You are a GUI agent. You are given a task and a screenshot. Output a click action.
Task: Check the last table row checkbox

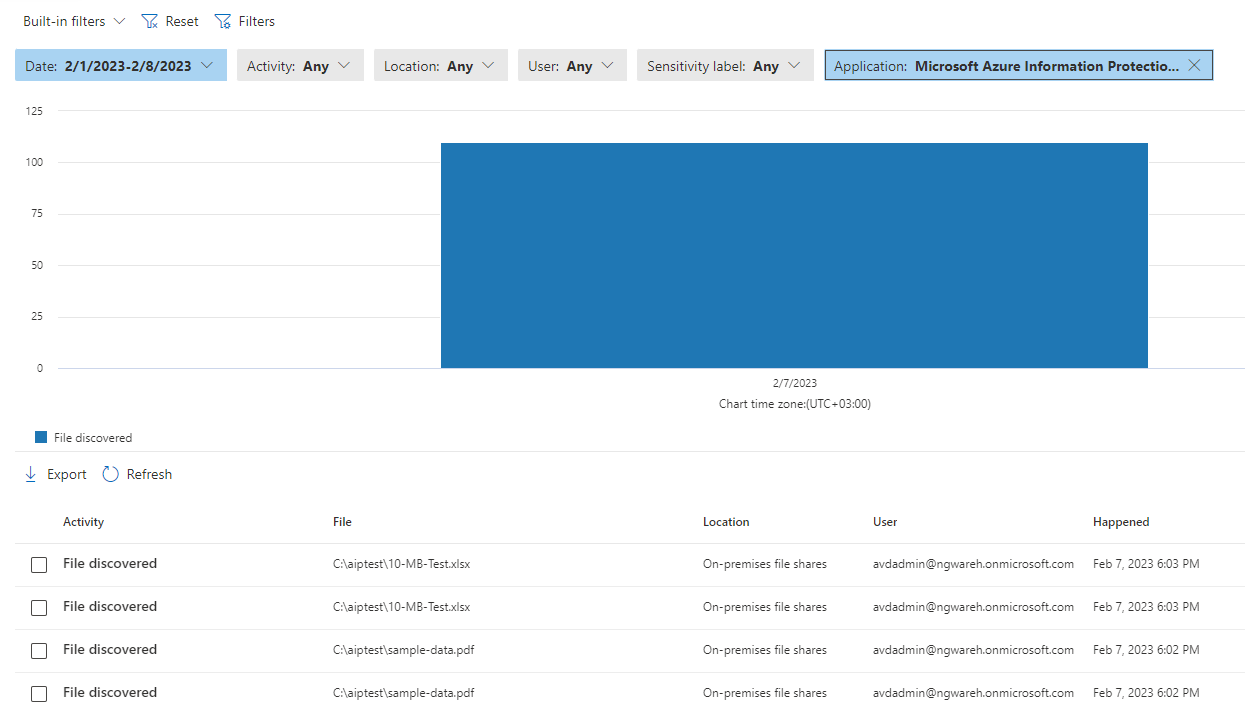[x=39, y=693]
